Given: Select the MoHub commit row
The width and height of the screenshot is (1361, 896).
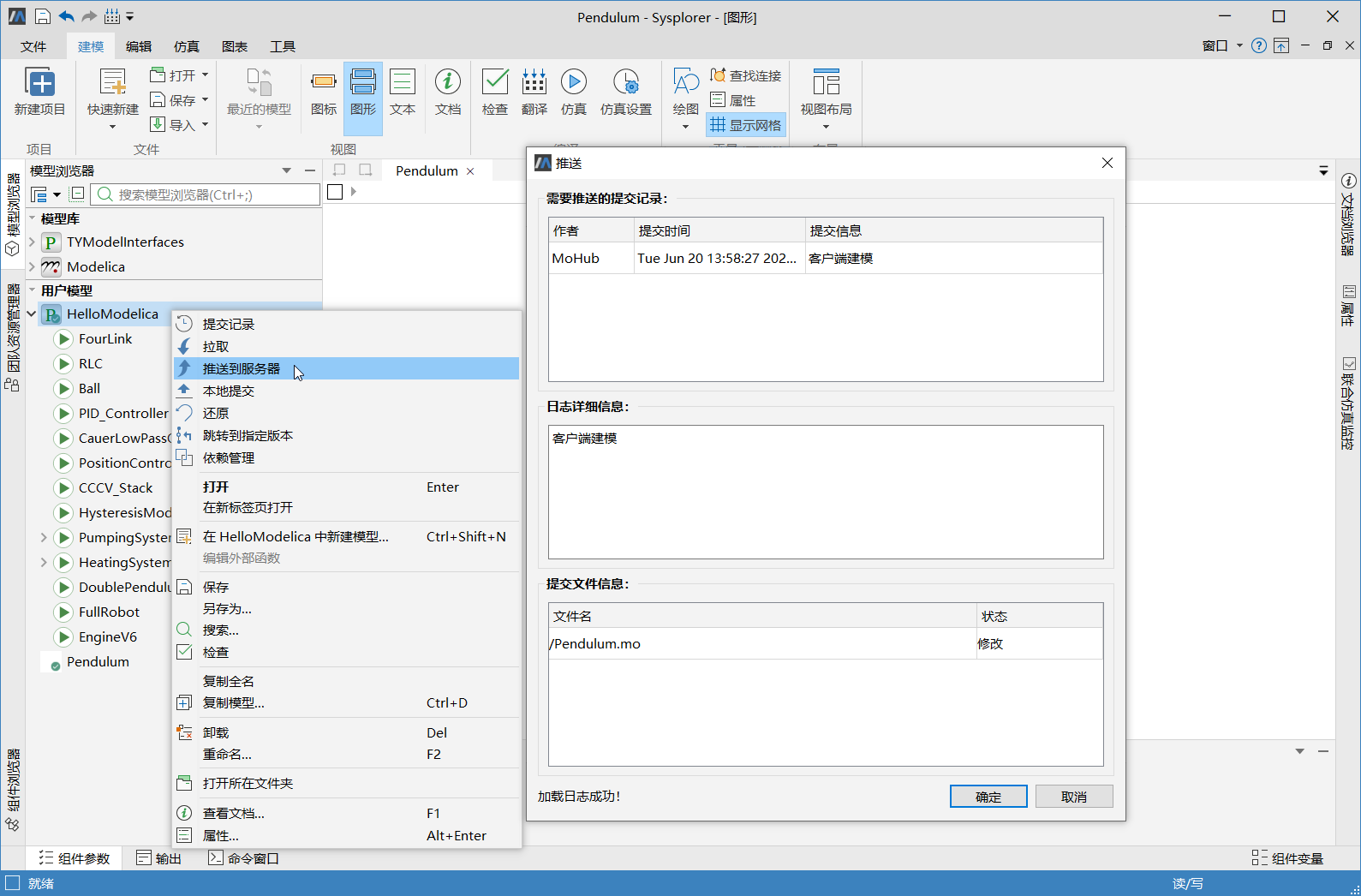Looking at the screenshot, I should pyautogui.click(x=826, y=258).
